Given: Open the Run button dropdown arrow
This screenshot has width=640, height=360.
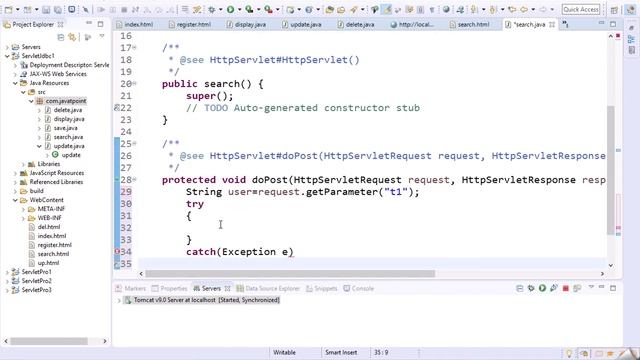Looking at the screenshot, I should (x=239, y=9).
